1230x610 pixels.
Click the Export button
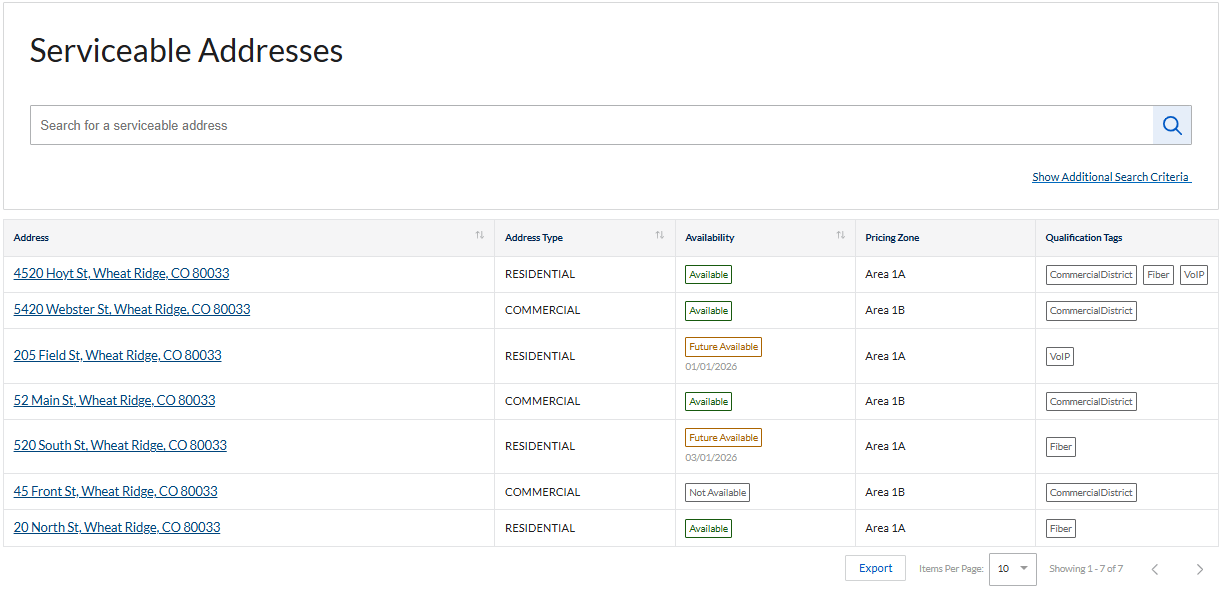[875, 568]
